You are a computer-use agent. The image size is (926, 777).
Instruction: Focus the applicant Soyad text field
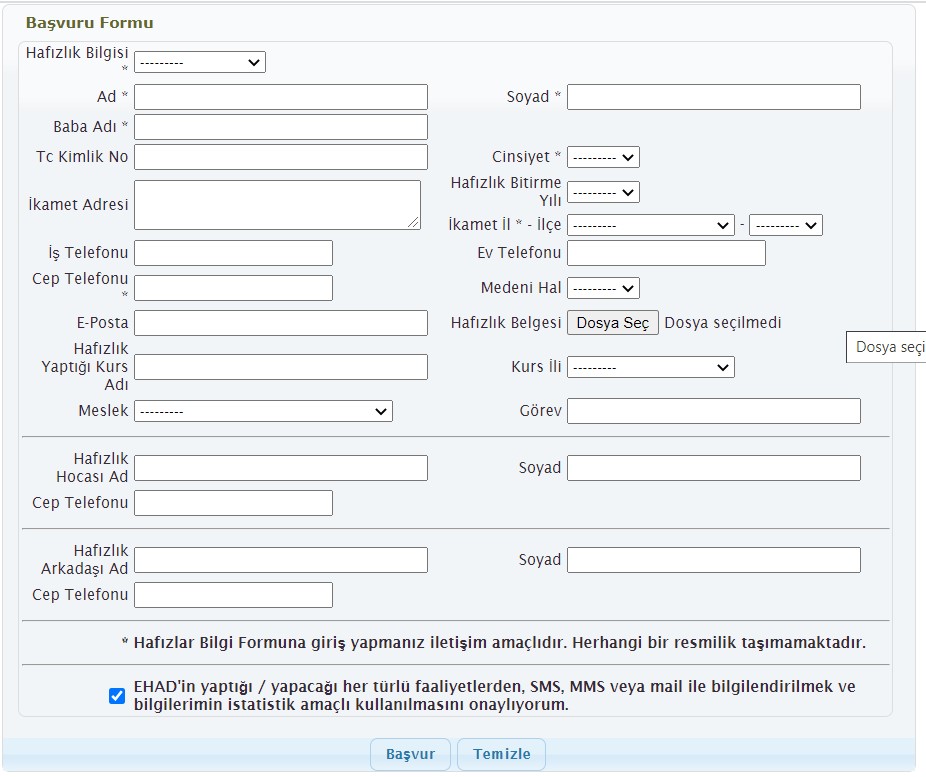(x=713, y=97)
